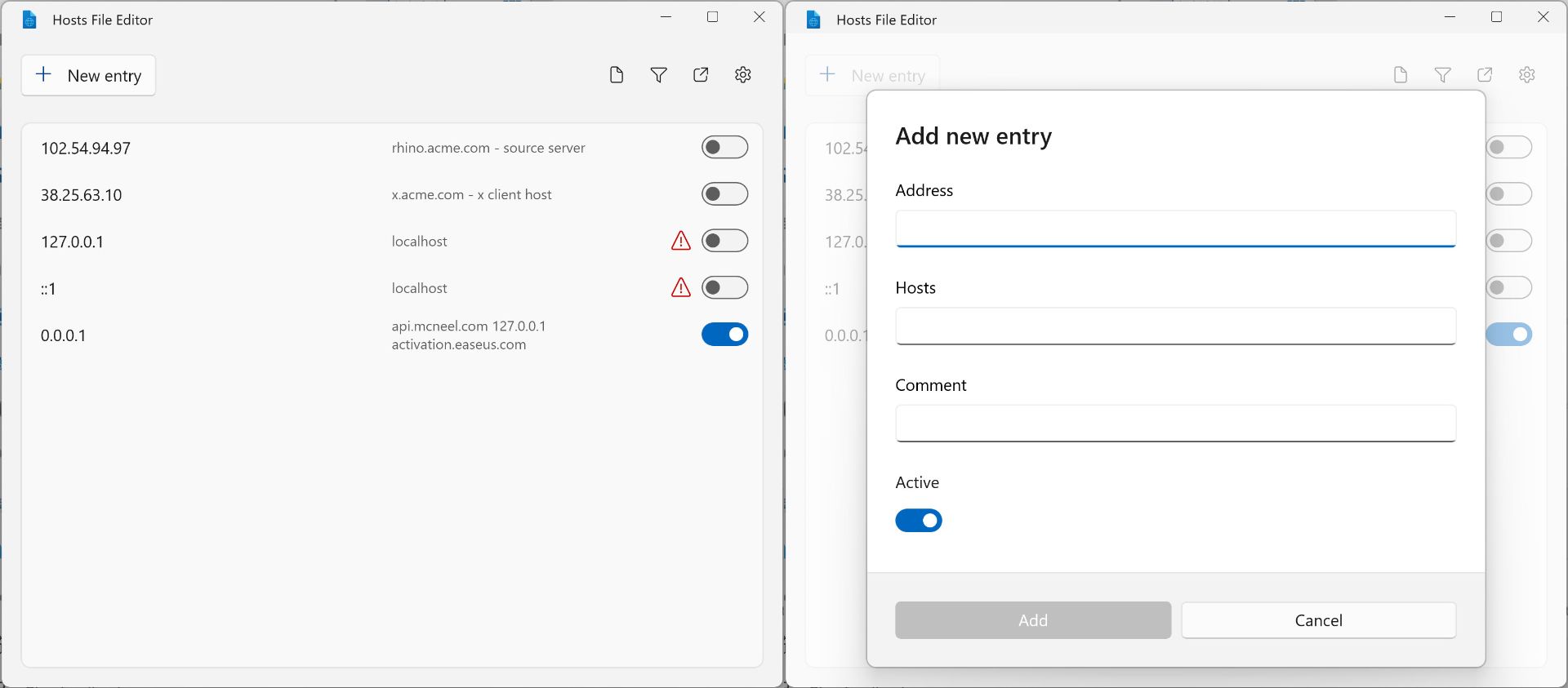
Task: Cancel the Add new entry dialog
Action: click(x=1318, y=620)
